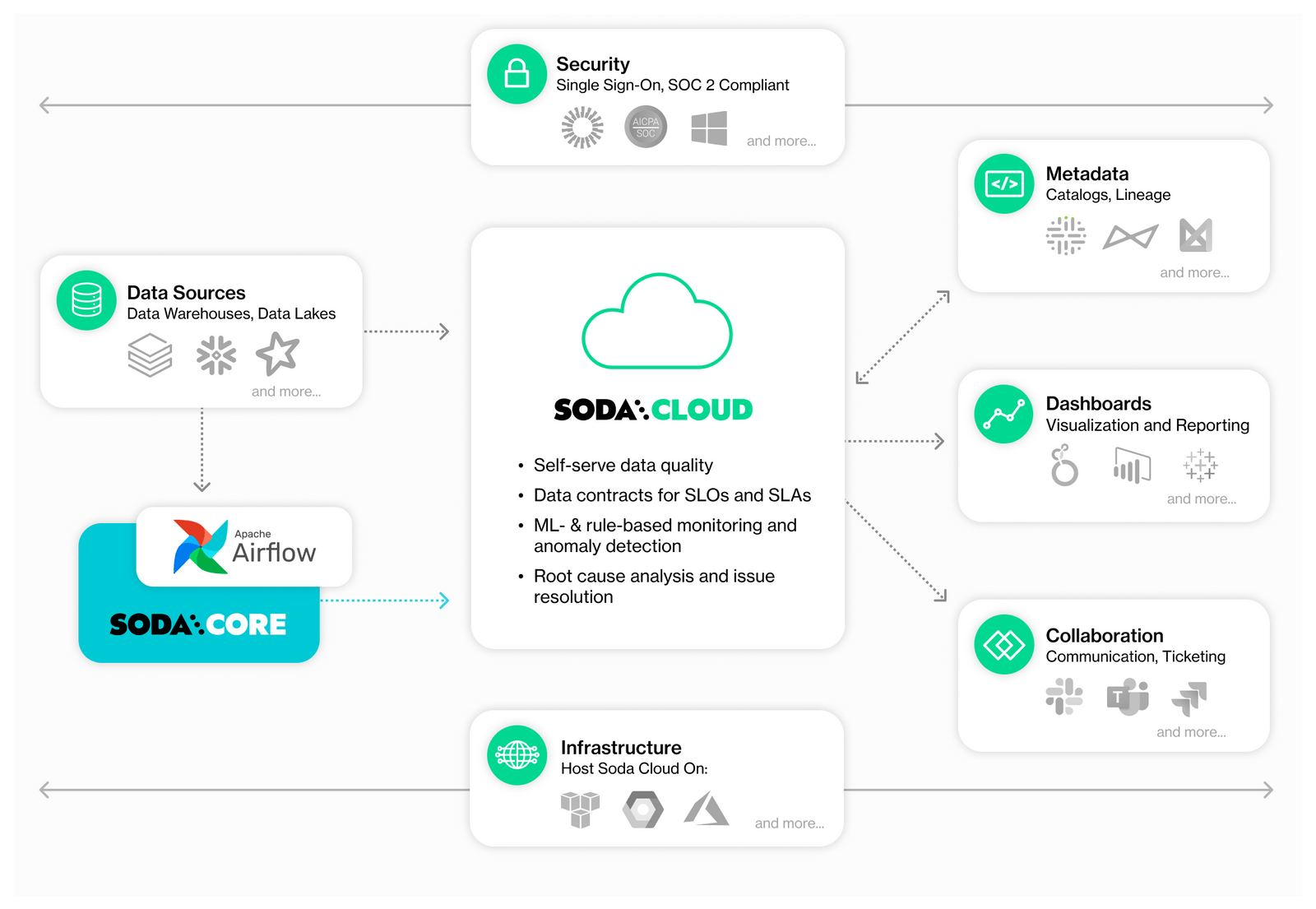This screenshot has width=1316, height=909.
Task: Expand "and more..." in Data Sources
Action: (286, 391)
